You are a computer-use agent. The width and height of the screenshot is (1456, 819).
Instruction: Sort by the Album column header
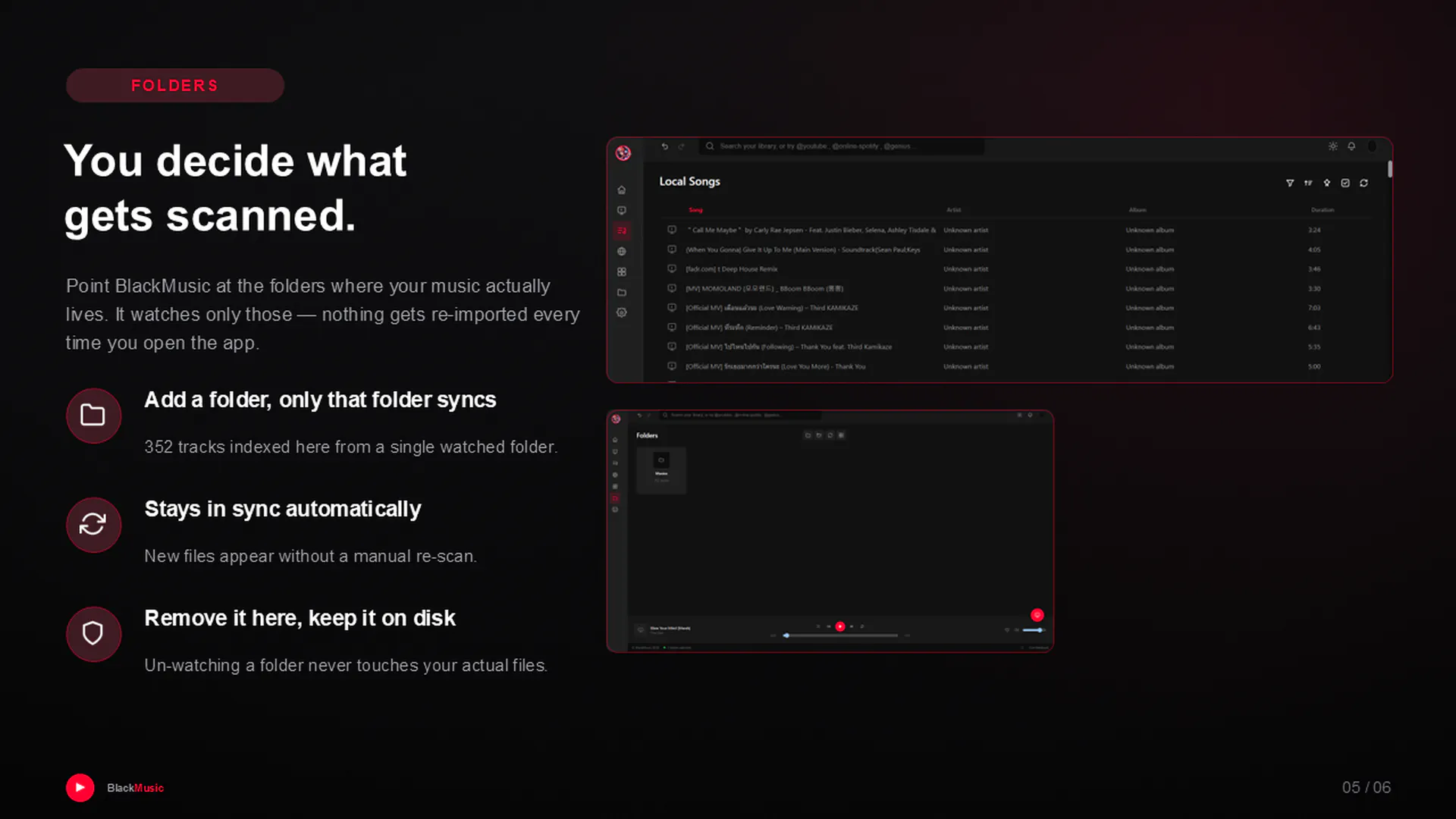pos(1137,210)
